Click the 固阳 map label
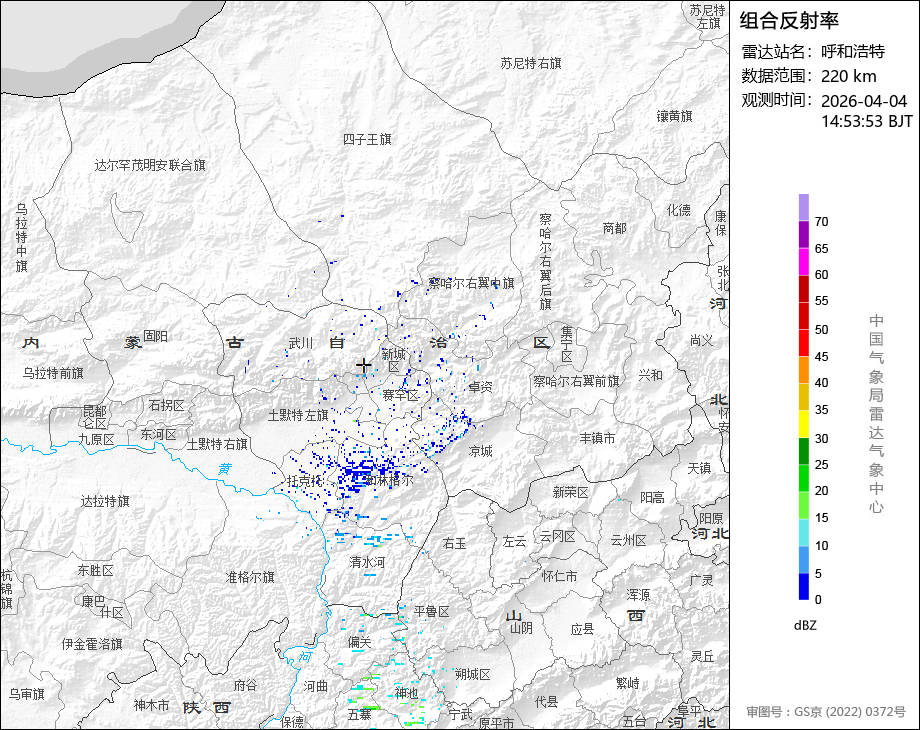Viewport: 920px width, 730px height. click(x=155, y=336)
